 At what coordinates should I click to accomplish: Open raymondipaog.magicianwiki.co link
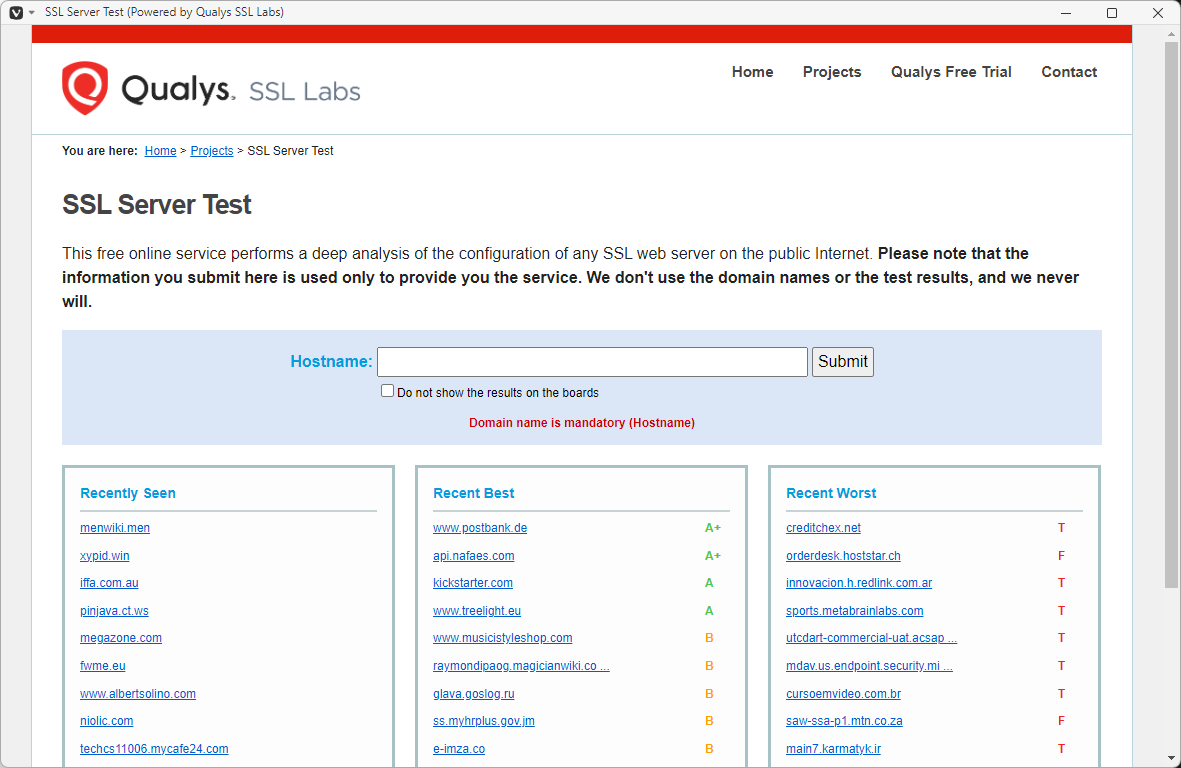(521, 666)
